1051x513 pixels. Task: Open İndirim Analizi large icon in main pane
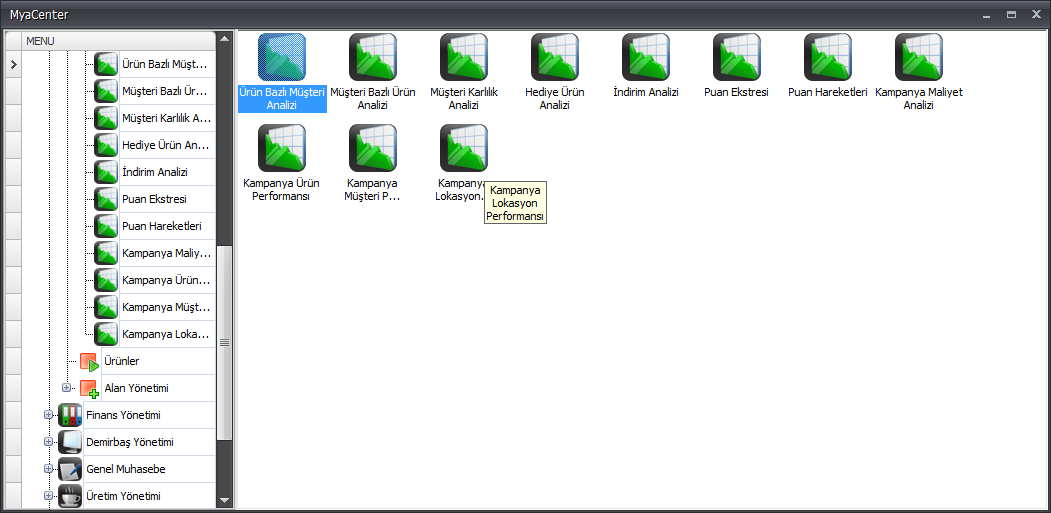point(646,57)
